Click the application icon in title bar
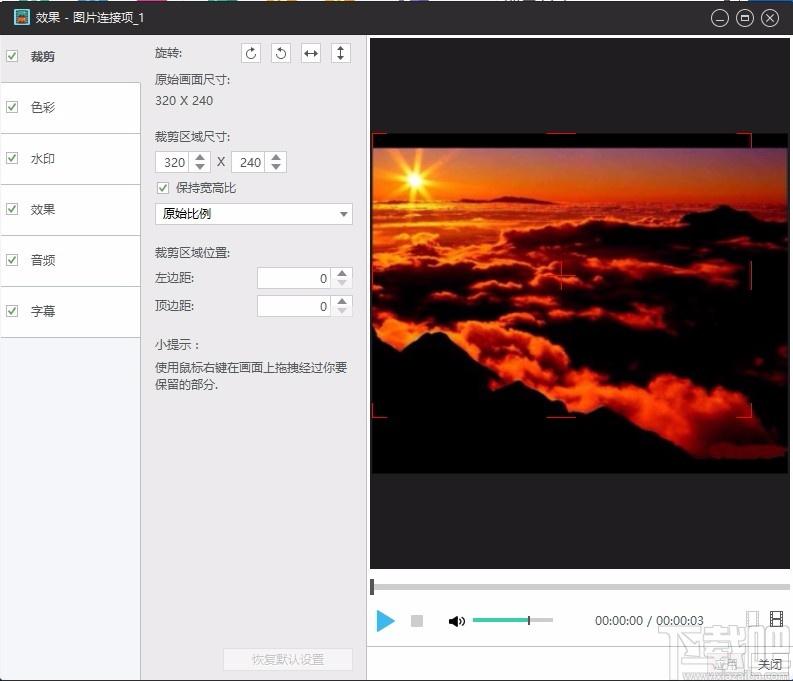 click(x=22, y=17)
